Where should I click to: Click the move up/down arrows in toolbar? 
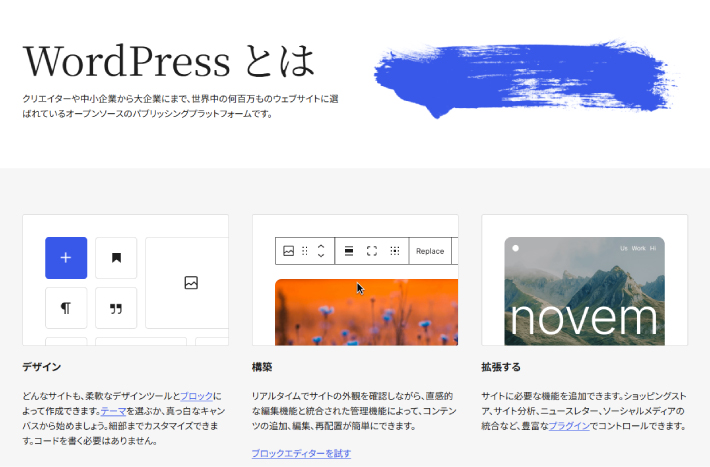click(321, 251)
